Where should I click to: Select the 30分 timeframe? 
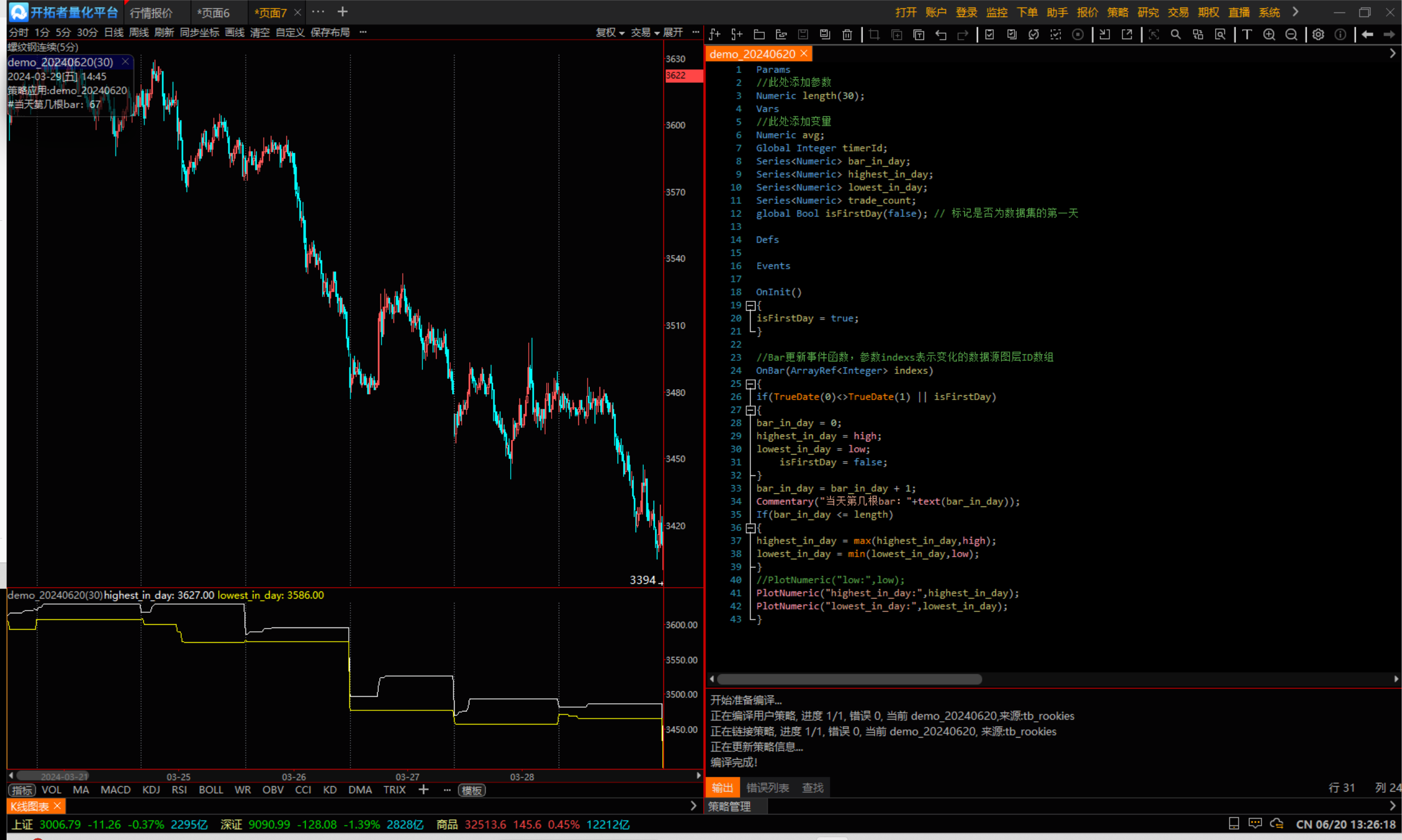87,33
